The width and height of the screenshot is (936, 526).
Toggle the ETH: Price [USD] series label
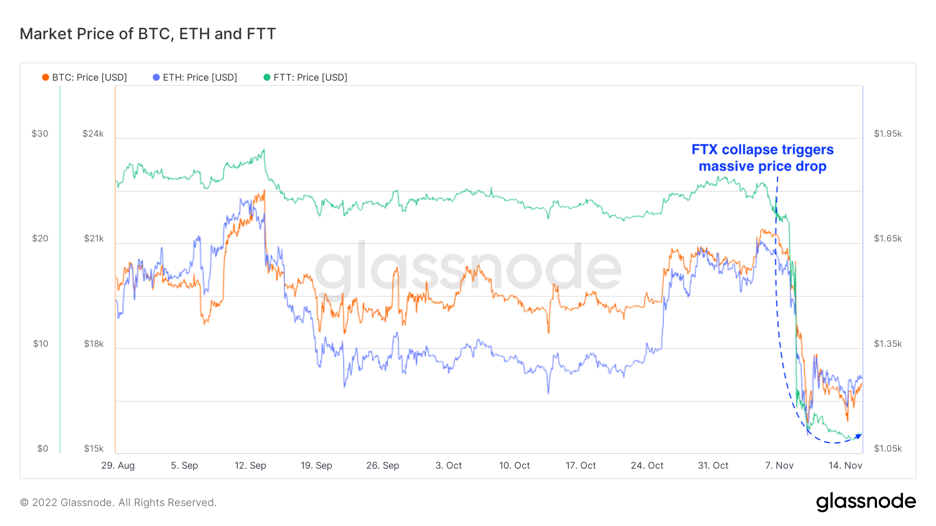(x=200, y=77)
